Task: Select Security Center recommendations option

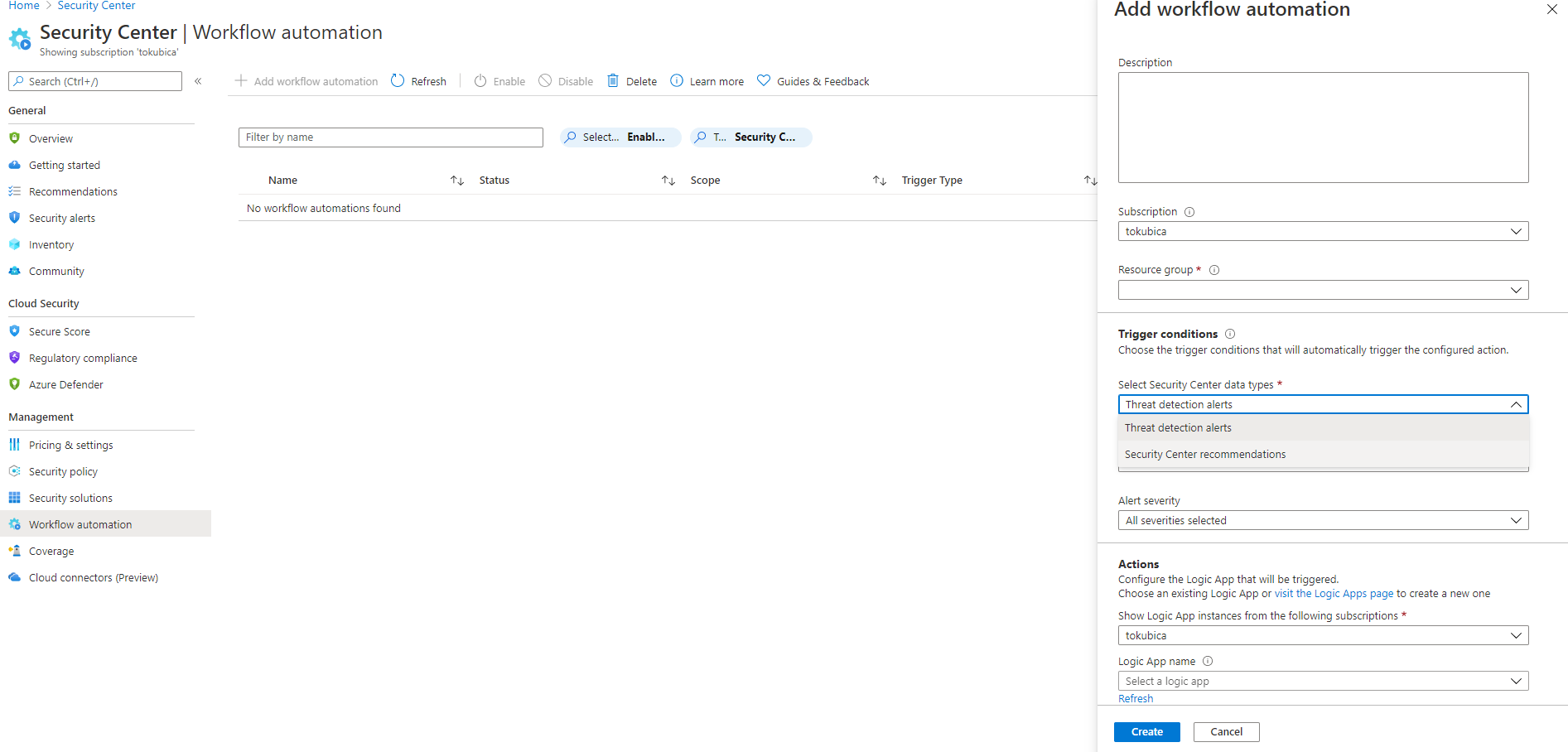Action: point(1205,454)
